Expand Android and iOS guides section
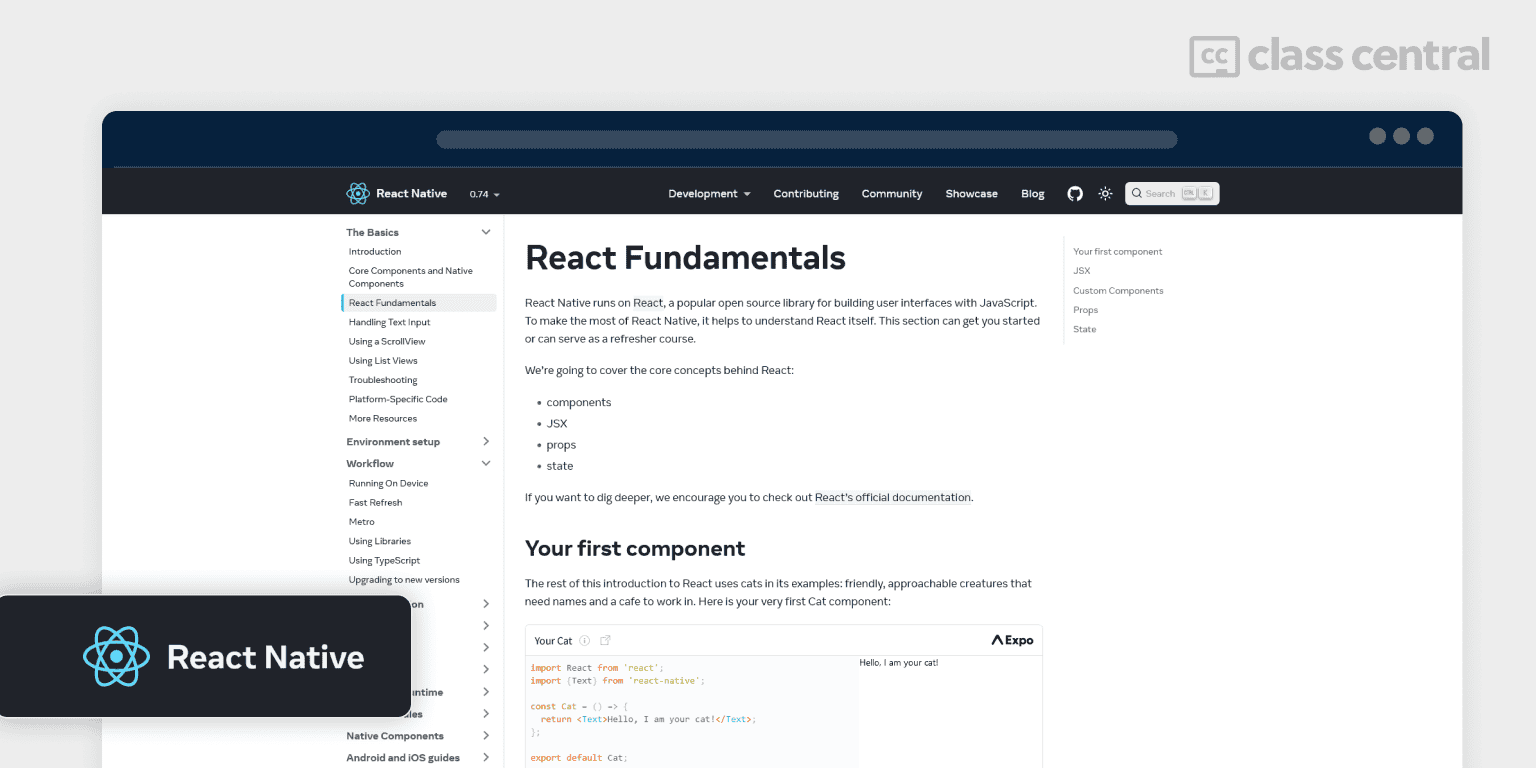This screenshot has height=768, width=1536. (486, 758)
